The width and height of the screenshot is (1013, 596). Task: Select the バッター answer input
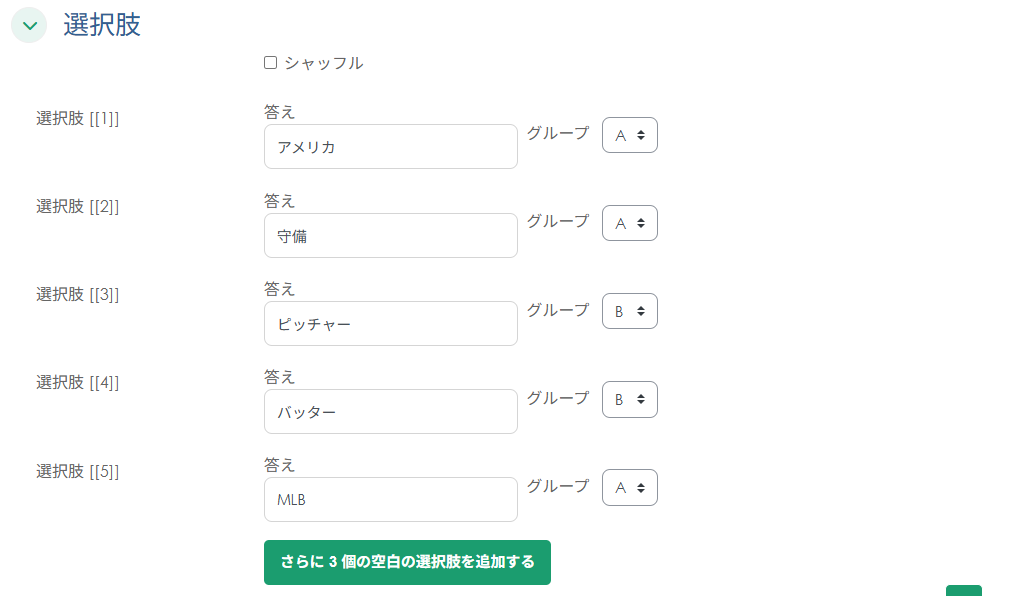(x=390, y=411)
